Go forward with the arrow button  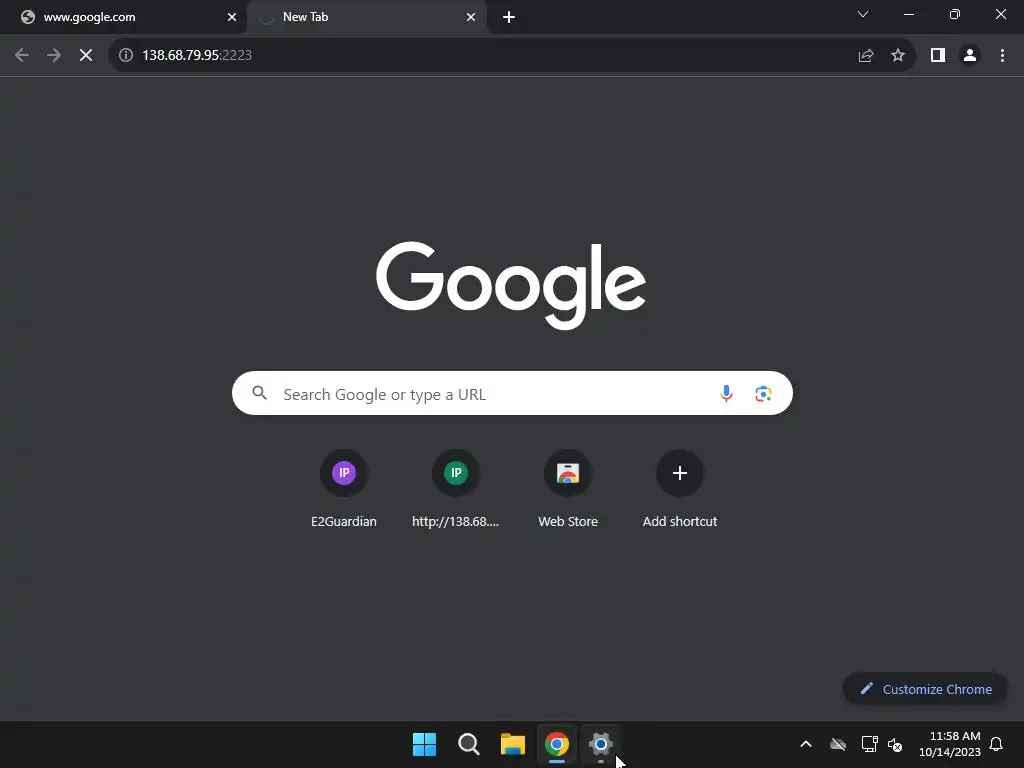point(54,56)
